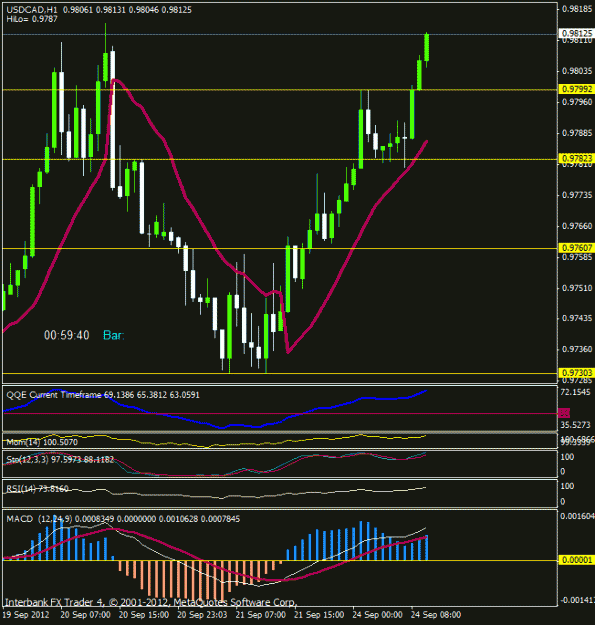Click the current price label 0.98125
The height and width of the screenshot is (625, 595).
(x=576, y=33)
